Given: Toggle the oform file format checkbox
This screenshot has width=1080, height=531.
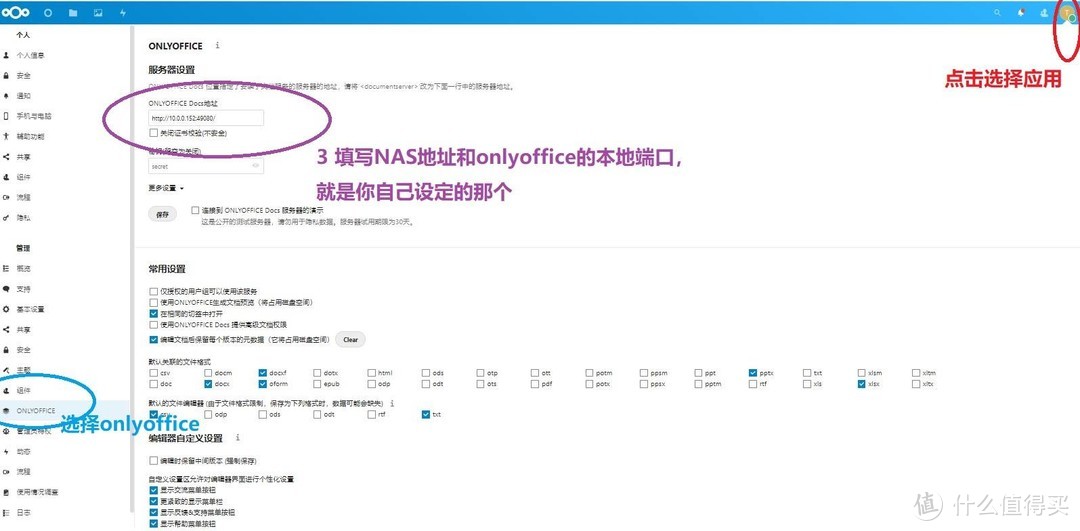Looking at the screenshot, I should (262, 384).
